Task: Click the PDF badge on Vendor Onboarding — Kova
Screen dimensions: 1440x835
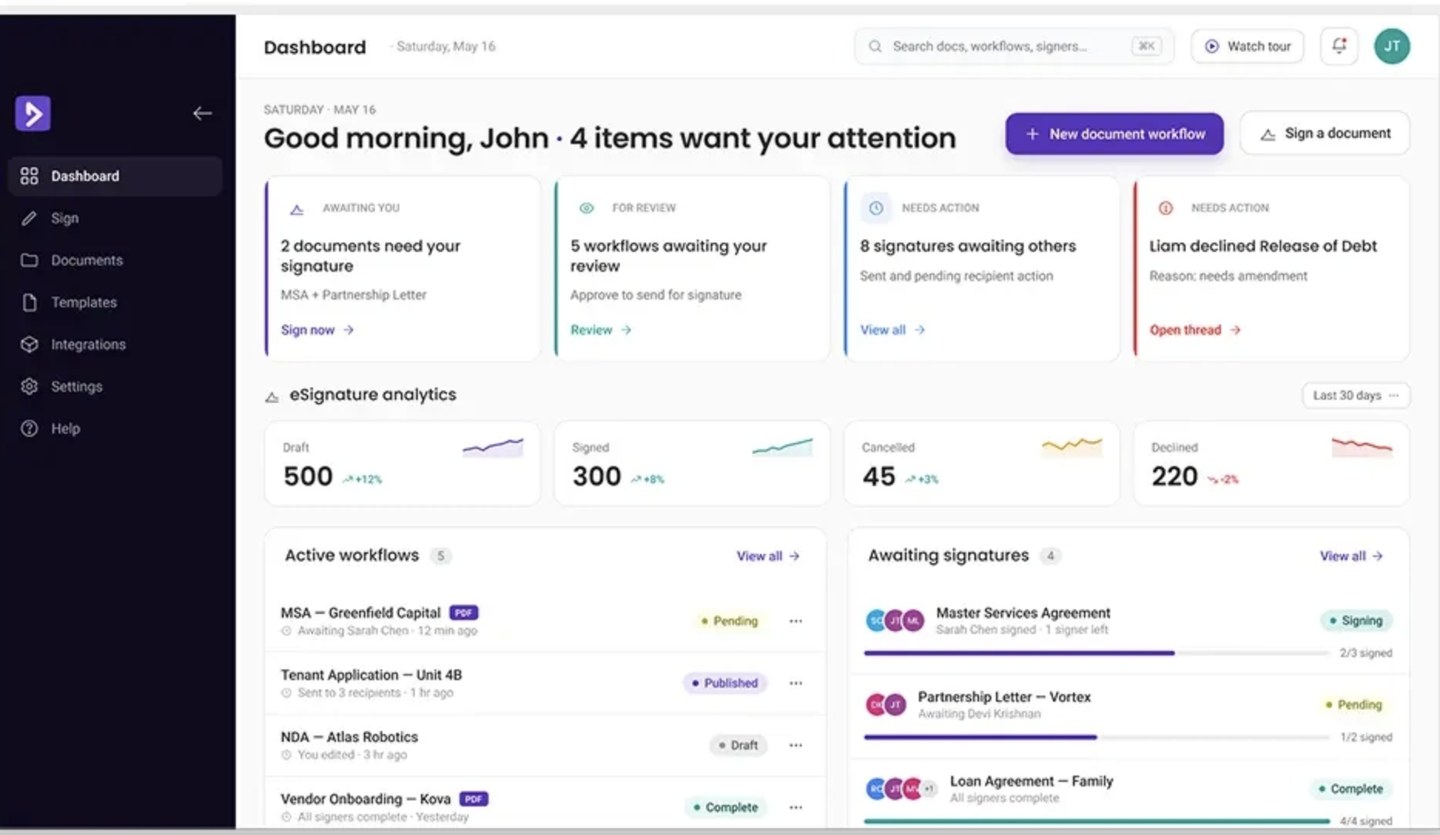Action: (x=474, y=799)
